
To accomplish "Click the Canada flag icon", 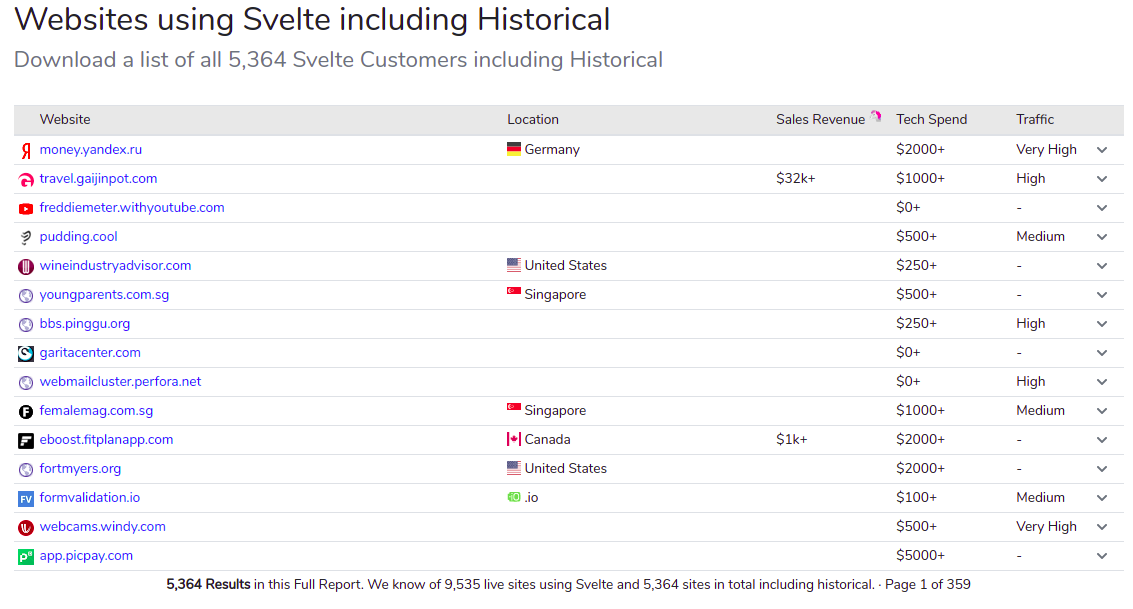I will point(514,439).
